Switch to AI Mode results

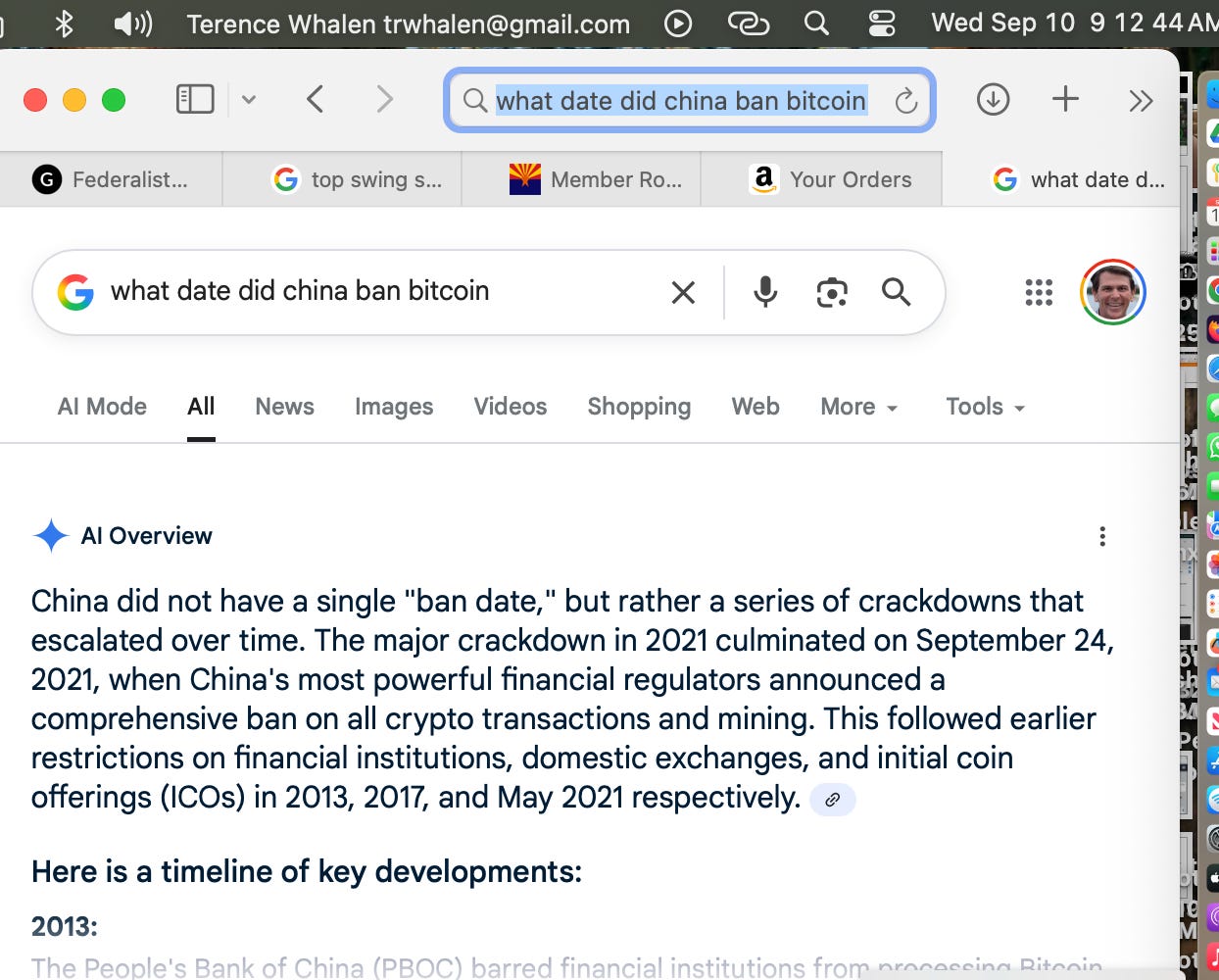[x=102, y=407]
